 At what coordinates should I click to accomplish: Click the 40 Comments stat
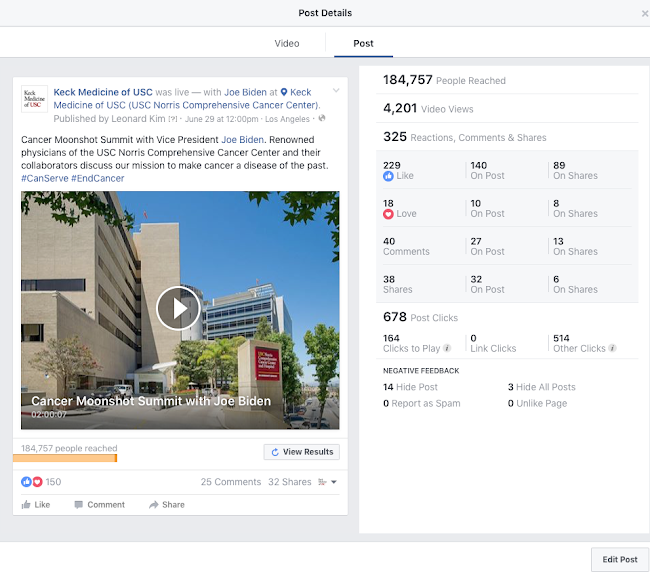(x=406, y=246)
